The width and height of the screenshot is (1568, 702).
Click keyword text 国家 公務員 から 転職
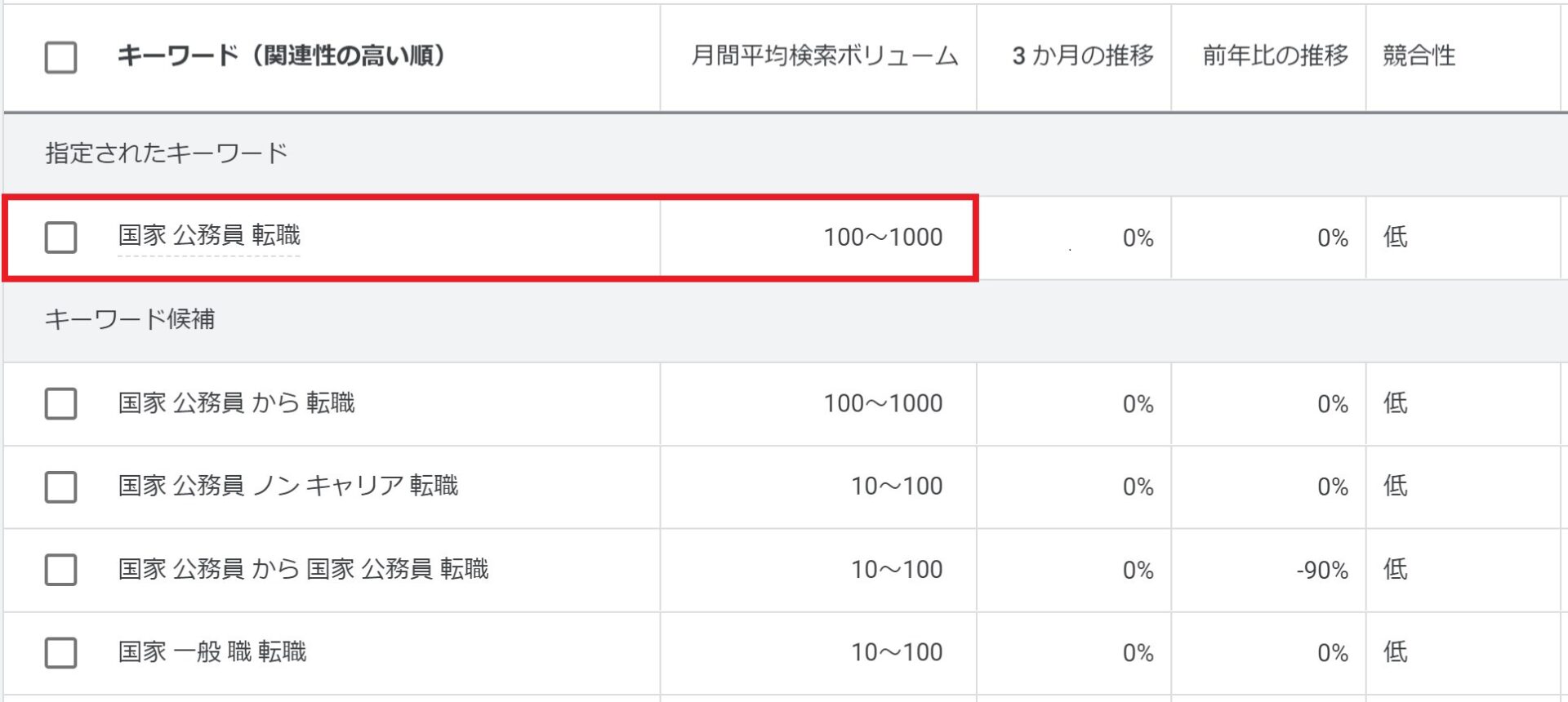pos(236,402)
